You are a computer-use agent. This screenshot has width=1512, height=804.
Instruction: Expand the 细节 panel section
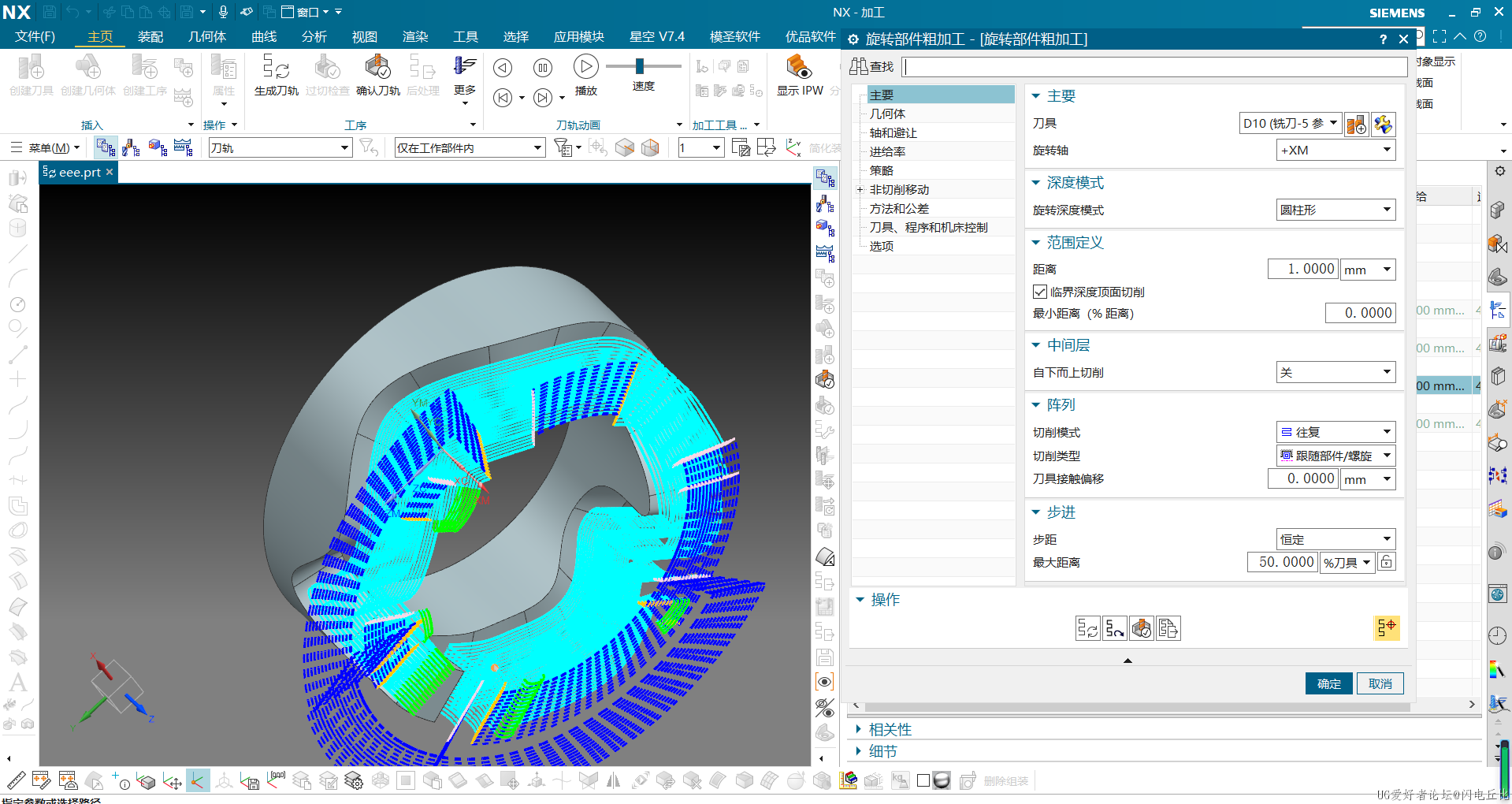click(x=859, y=751)
